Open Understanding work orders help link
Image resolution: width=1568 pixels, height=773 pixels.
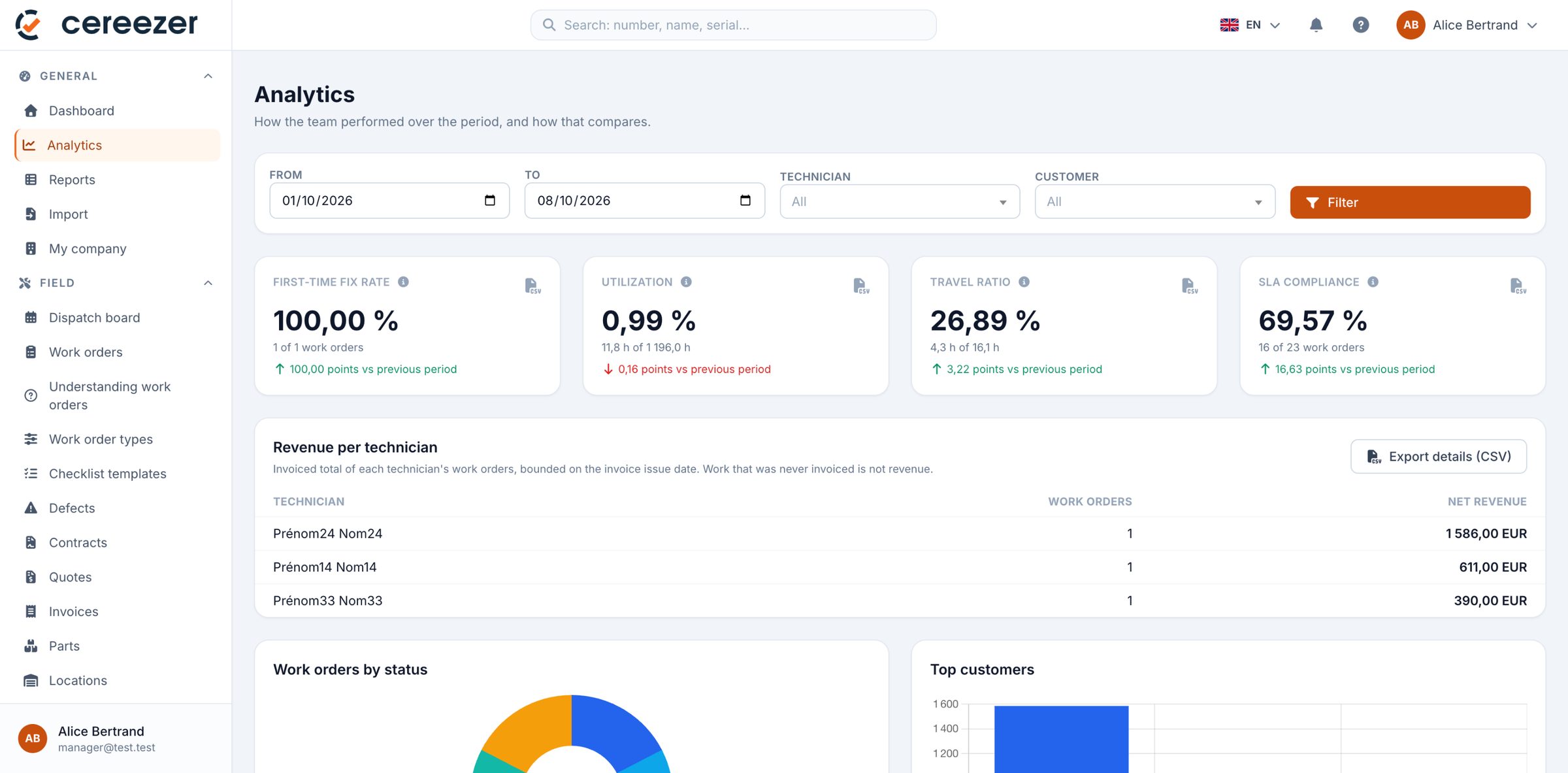tap(117, 396)
